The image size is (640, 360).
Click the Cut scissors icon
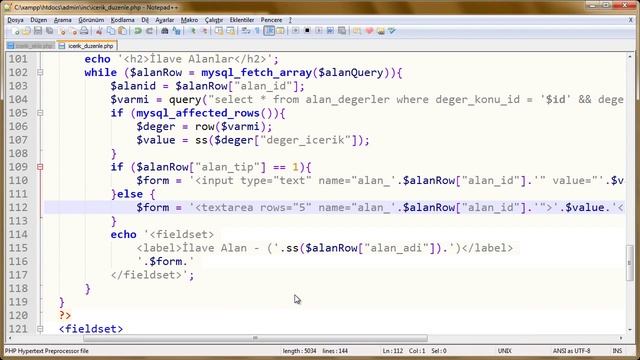point(99,31)
